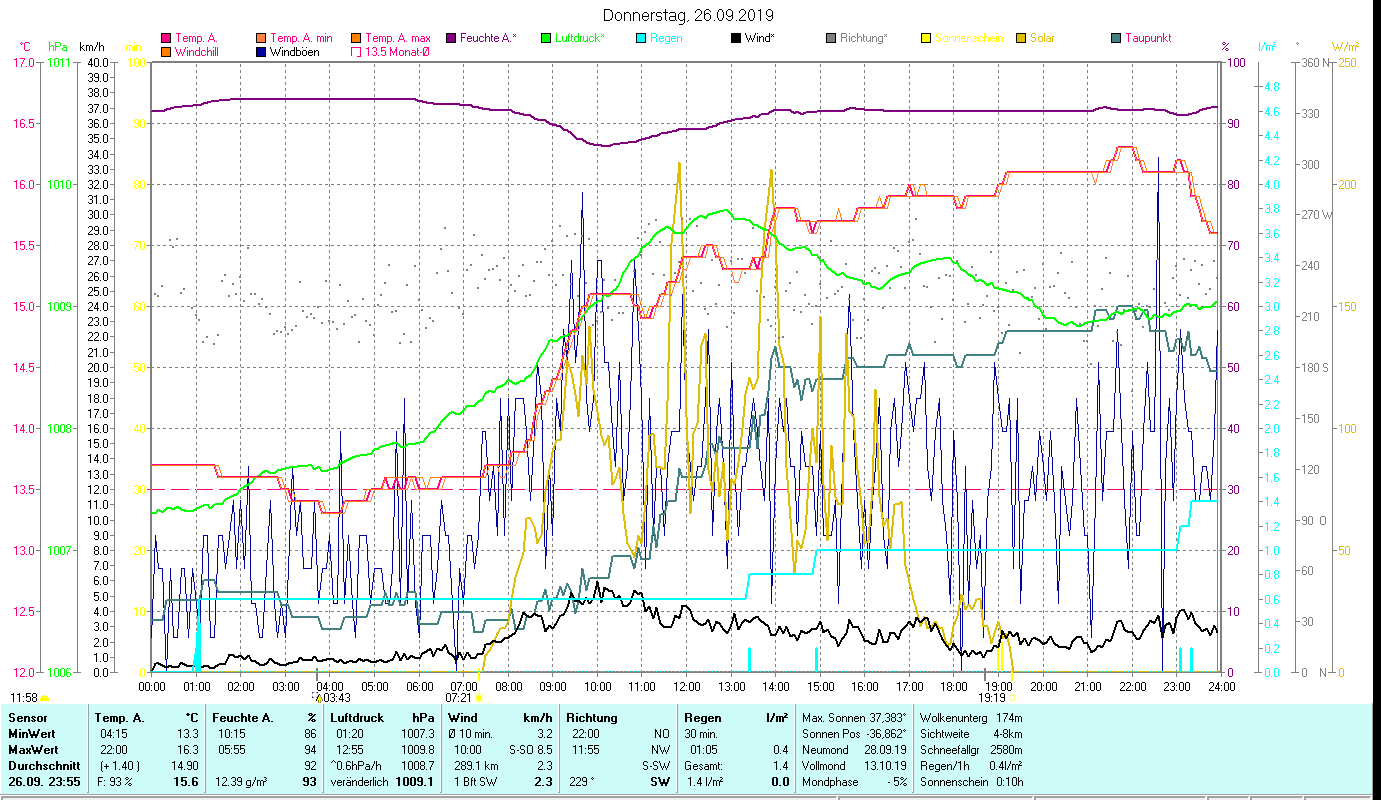The image size is (1381, 800).
Task: Click the yellow Sonnenschein legend swatch
Action: (x=926, y=38)
